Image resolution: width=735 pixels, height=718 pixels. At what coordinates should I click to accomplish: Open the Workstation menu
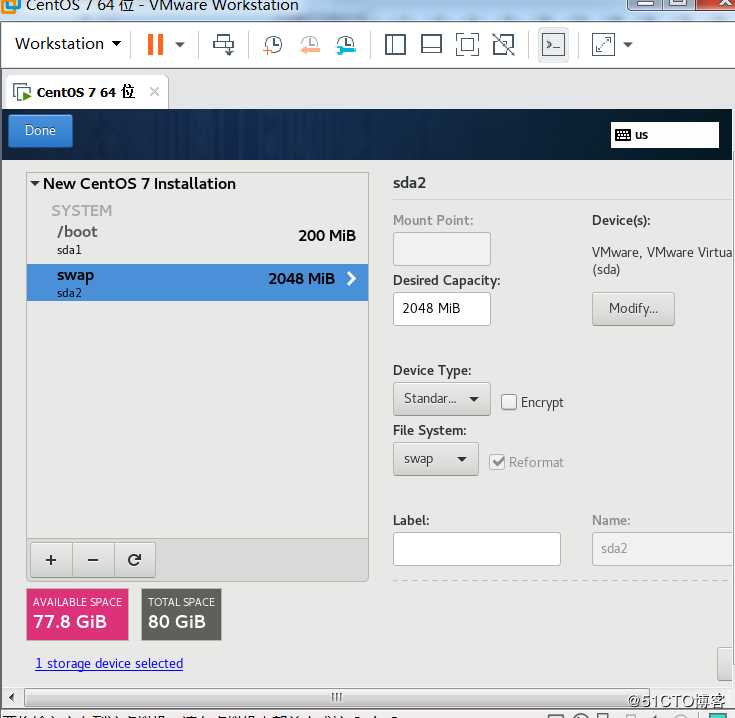[68, 44]
